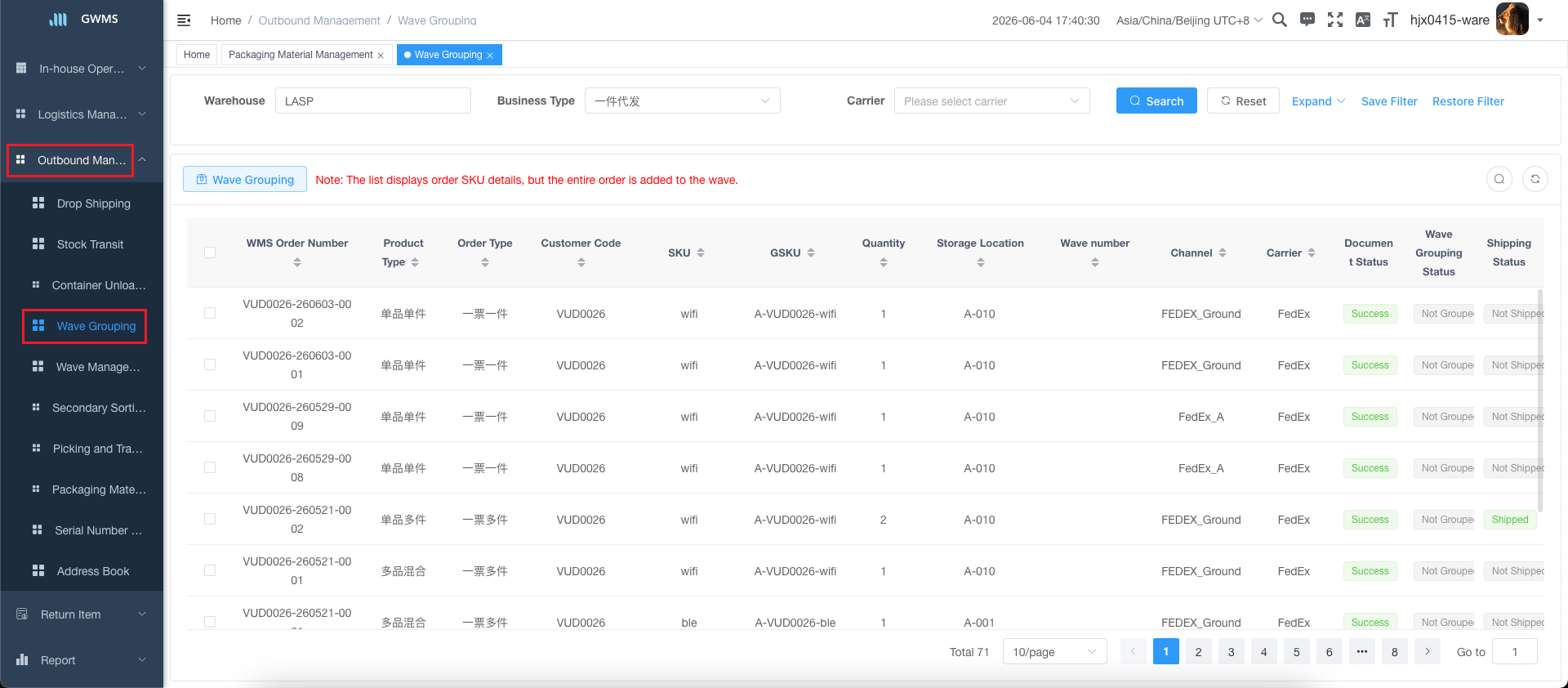This screenshot has width=1568, height=688.
Task: Open Packaging Material sidebar item
Action: (x=82, y=489)
